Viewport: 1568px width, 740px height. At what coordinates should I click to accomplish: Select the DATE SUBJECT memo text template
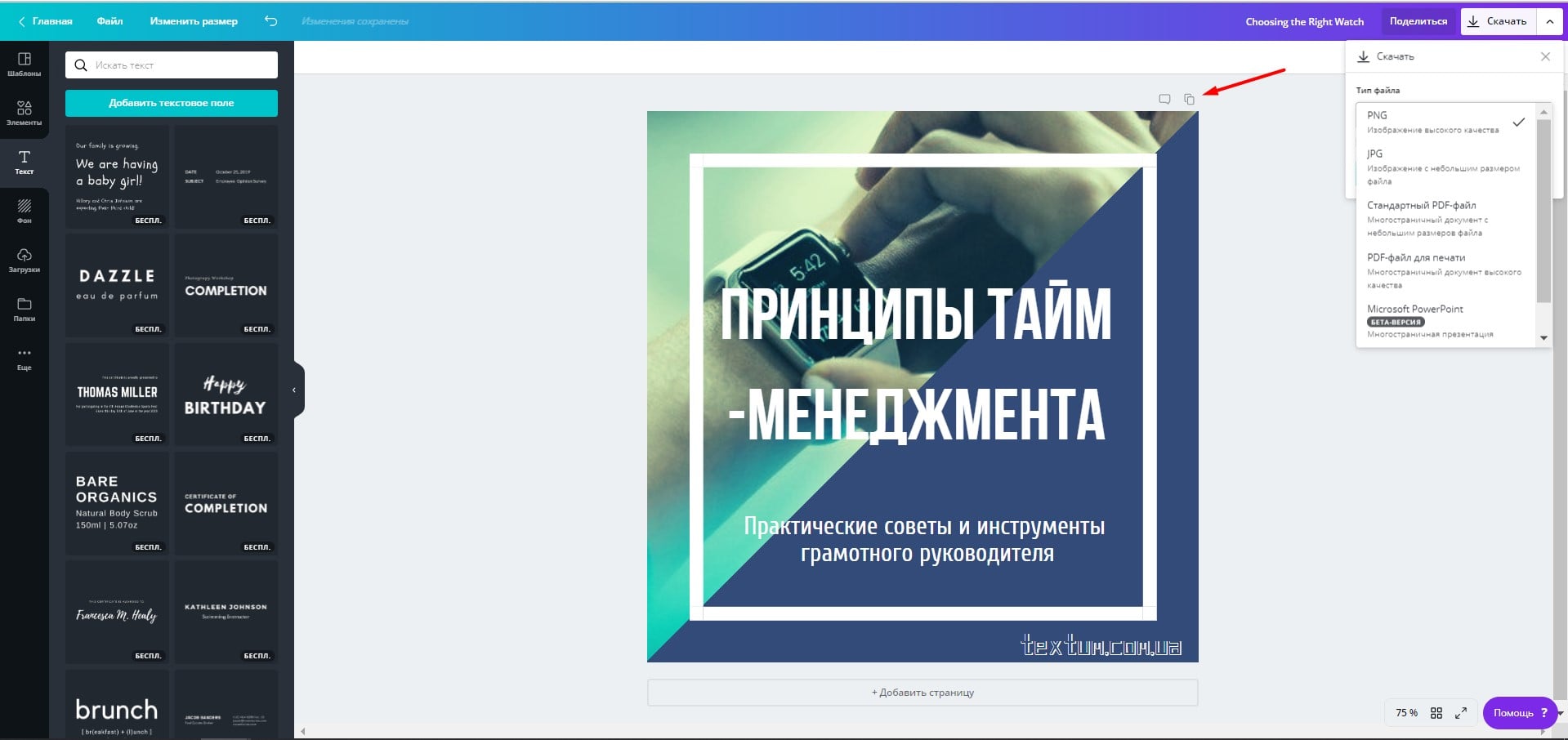pyautogui.click(x=226, y=176)
